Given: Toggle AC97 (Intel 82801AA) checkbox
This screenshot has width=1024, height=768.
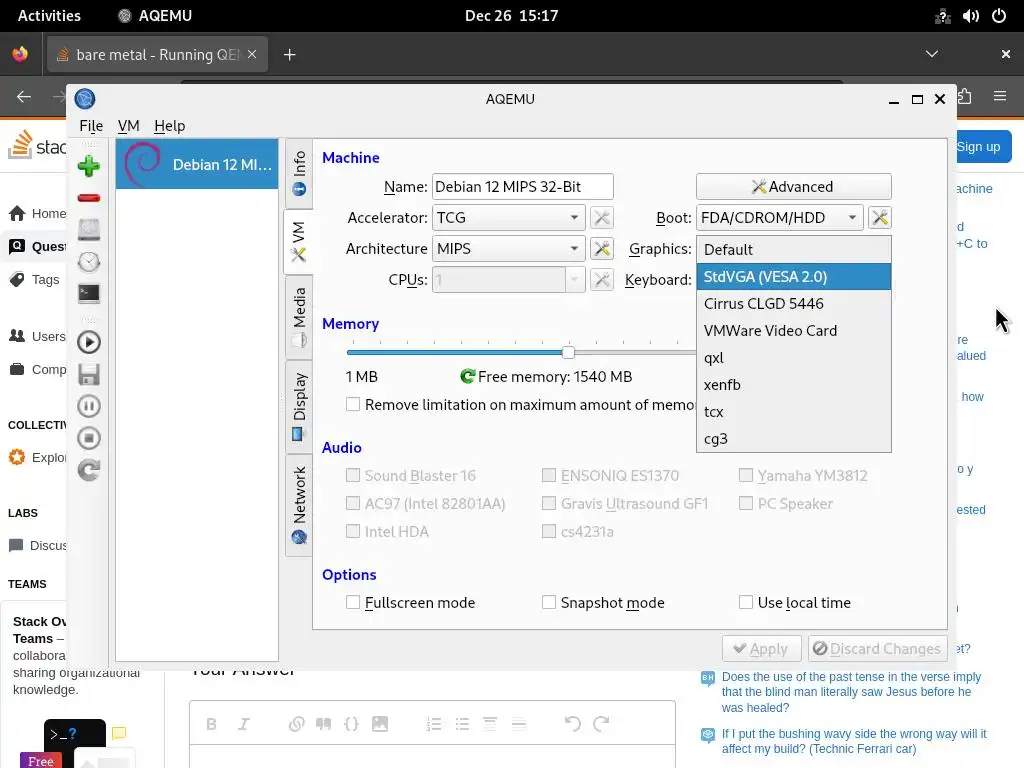Looking at the screenshot, I should pyautogui.click(x=353, y=503).
